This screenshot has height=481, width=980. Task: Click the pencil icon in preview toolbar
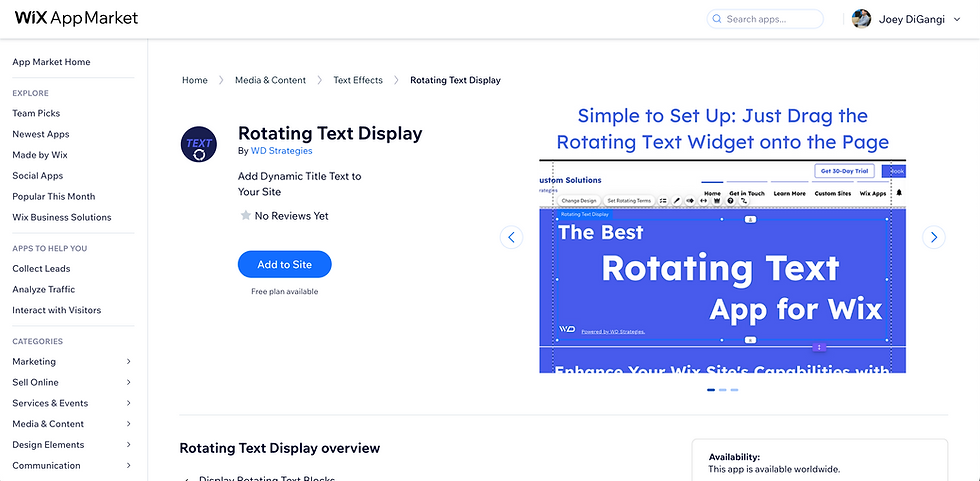point(676,201)
